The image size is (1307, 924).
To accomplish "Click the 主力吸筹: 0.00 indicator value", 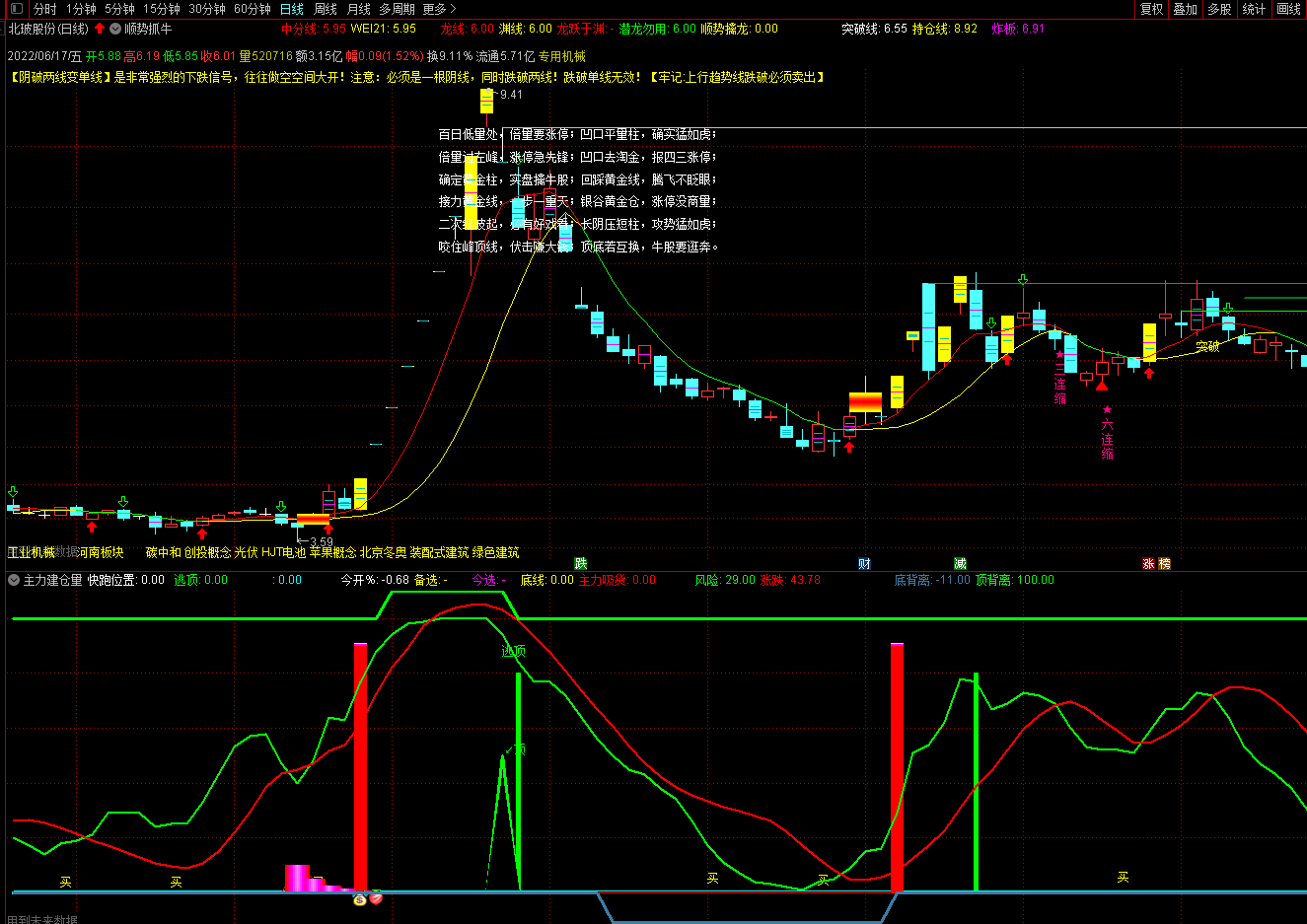I will pos(617,580).
